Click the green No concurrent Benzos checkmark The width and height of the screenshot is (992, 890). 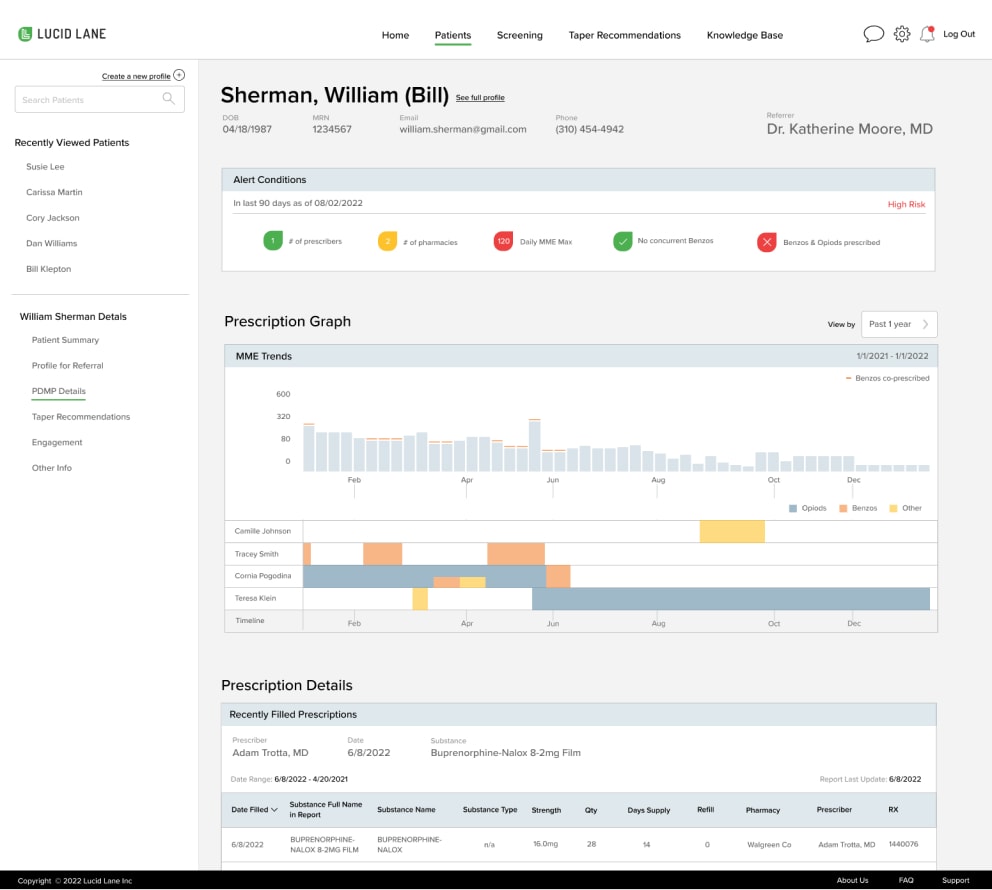623,241
